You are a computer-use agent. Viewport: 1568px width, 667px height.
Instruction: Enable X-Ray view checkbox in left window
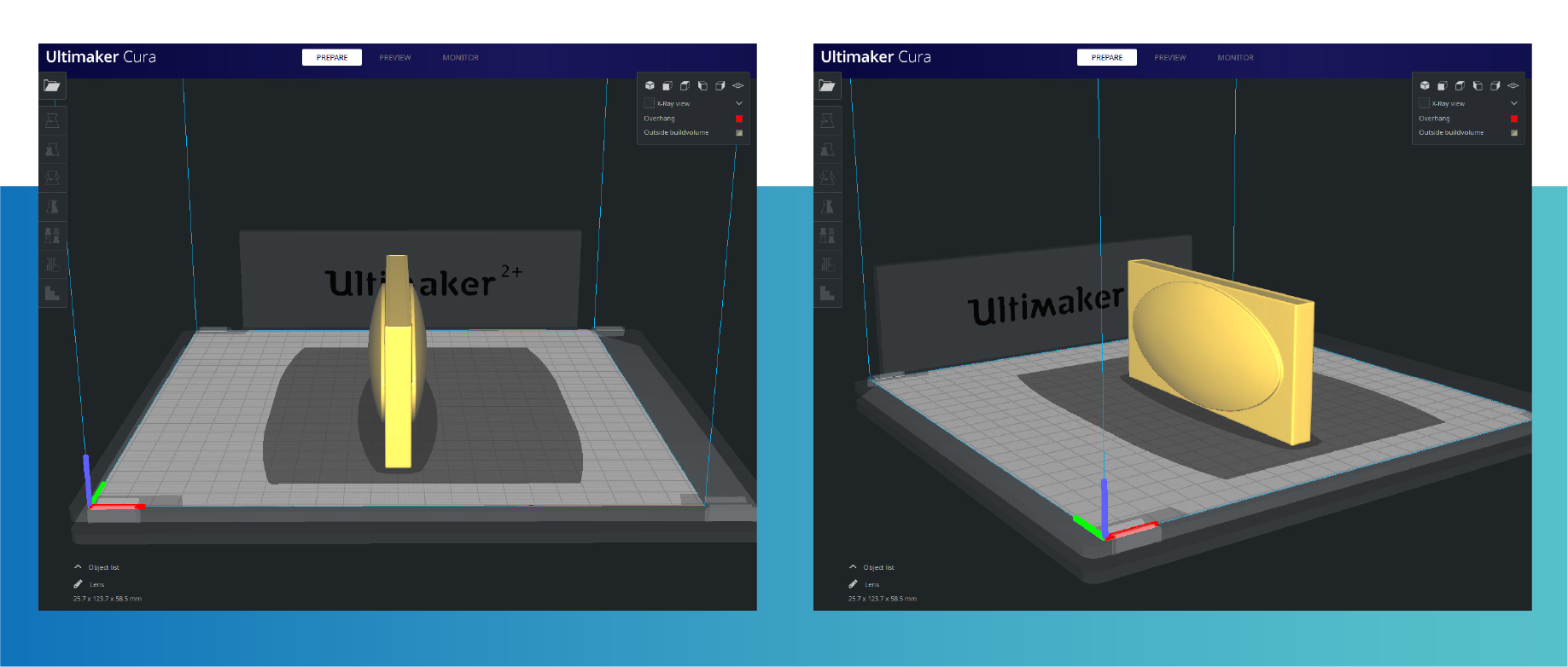[x=649, y=103]
